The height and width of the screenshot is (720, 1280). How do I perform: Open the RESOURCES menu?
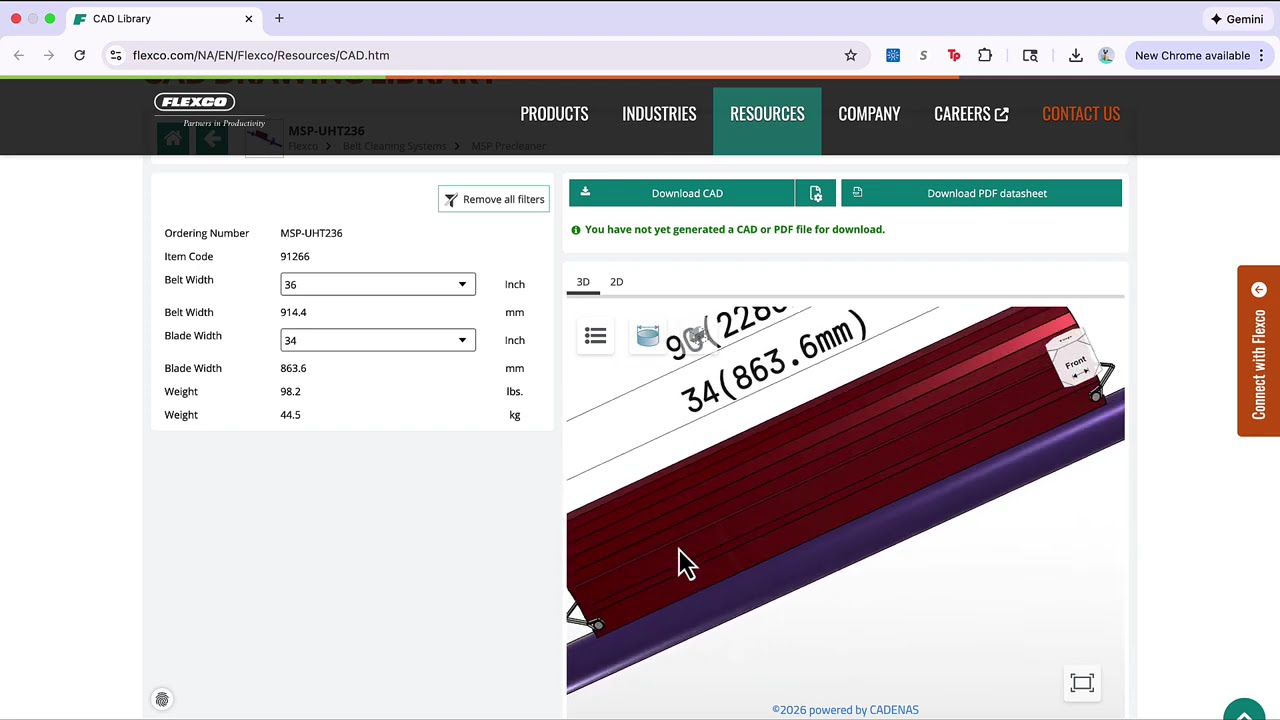click(767, 114)
